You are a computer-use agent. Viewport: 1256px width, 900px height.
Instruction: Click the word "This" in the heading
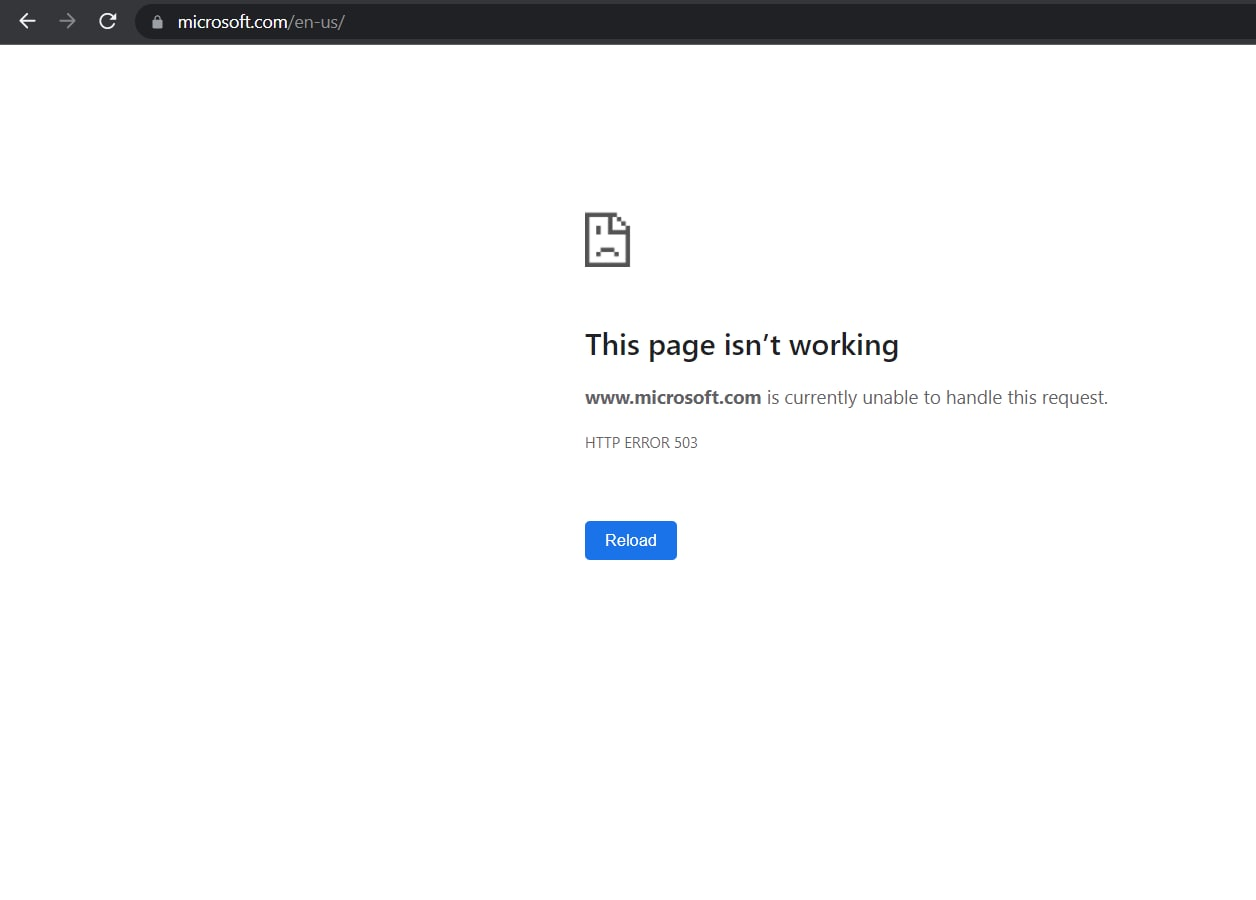(x=612, y=345)
